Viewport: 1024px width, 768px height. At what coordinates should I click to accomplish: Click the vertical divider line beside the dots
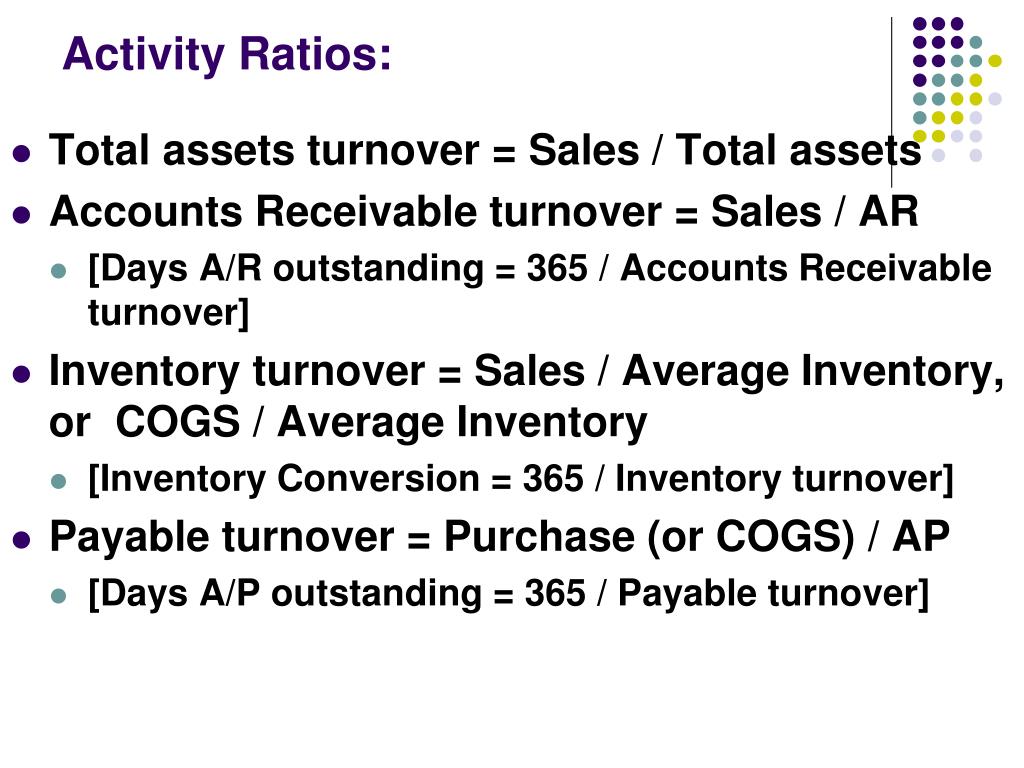point(891,103)
